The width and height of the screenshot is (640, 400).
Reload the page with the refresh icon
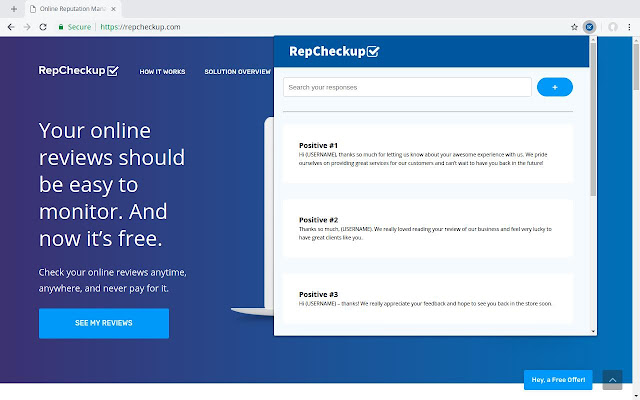[x=43, y=27]
